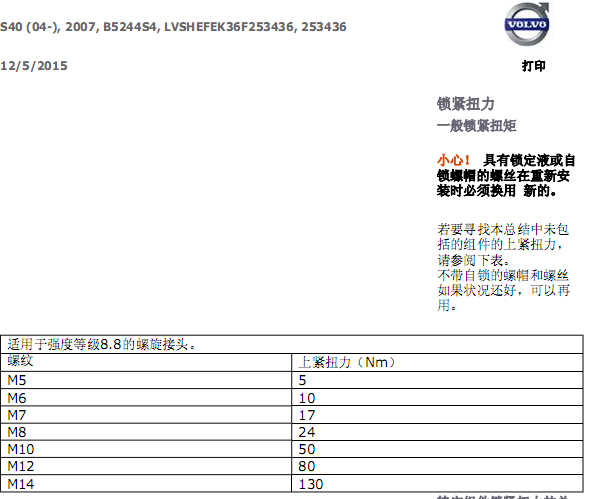The height and width of the screenshot is (499, 590).
Task: Click torque value 80 in M12 row
Action: coord(307,466)
